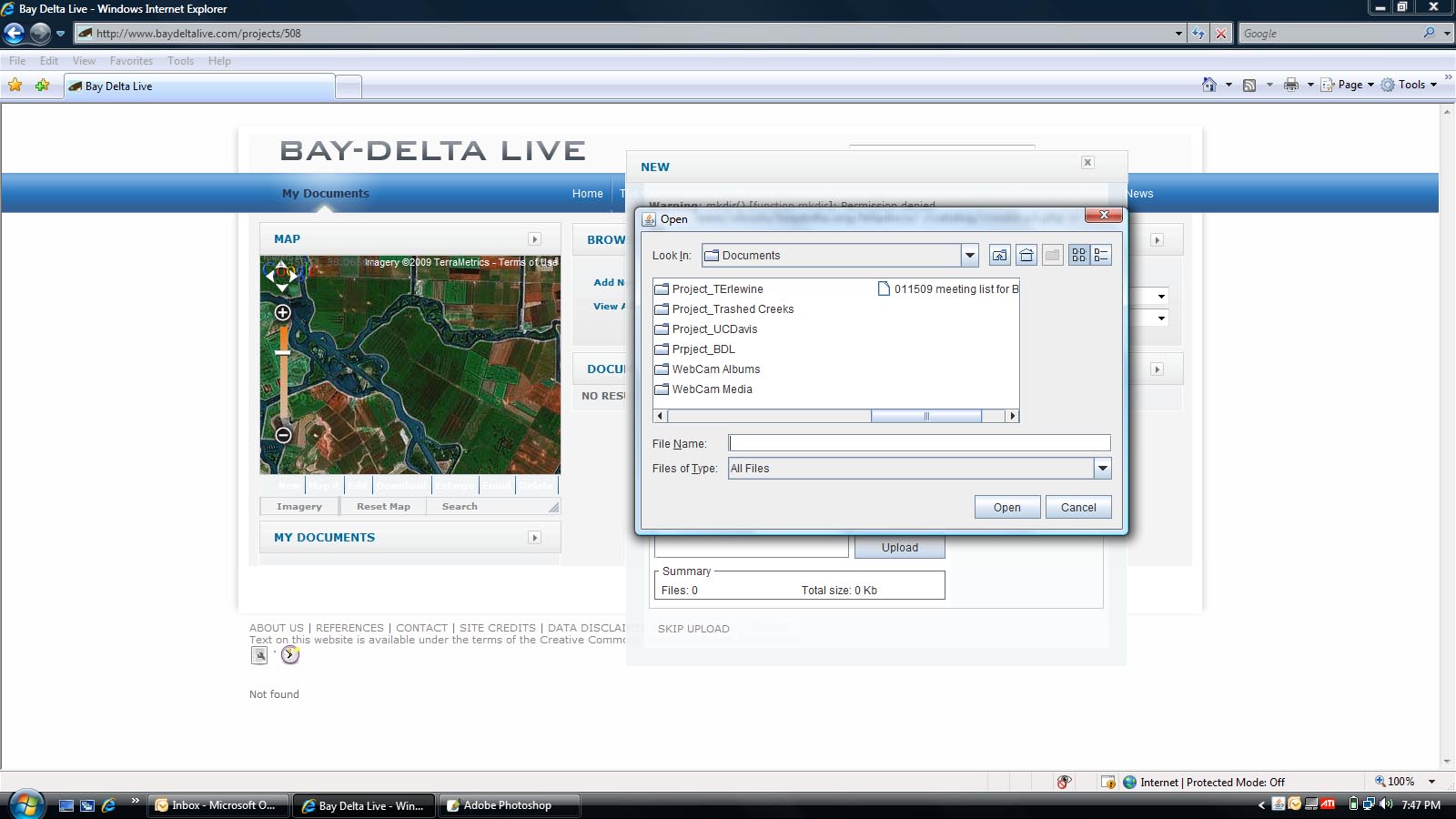Screen dimensions: 1456x819
Task: Click the RSS Feeds toolbar icon
Action: pyautogui.click(x=1249, y=85)
